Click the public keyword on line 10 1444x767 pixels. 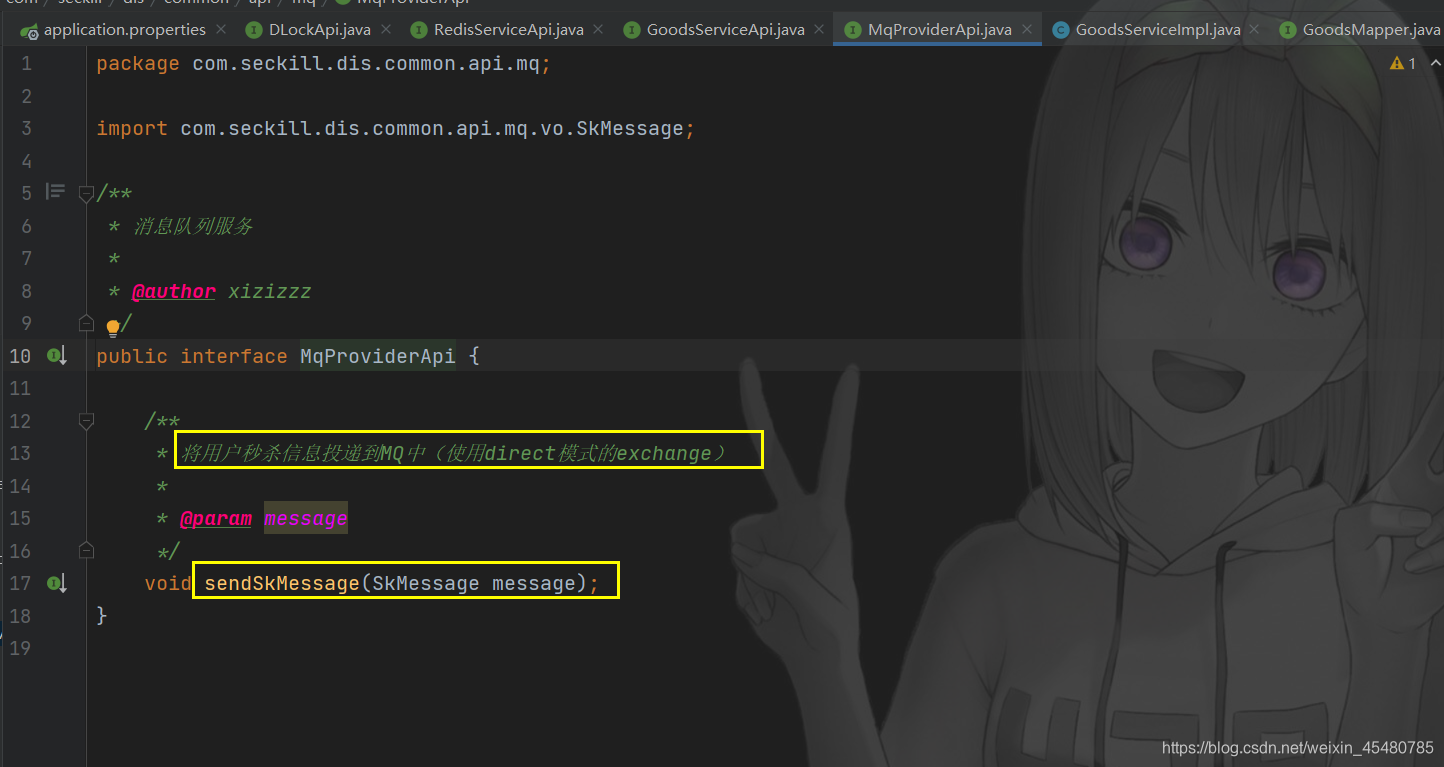pos(132,356)
